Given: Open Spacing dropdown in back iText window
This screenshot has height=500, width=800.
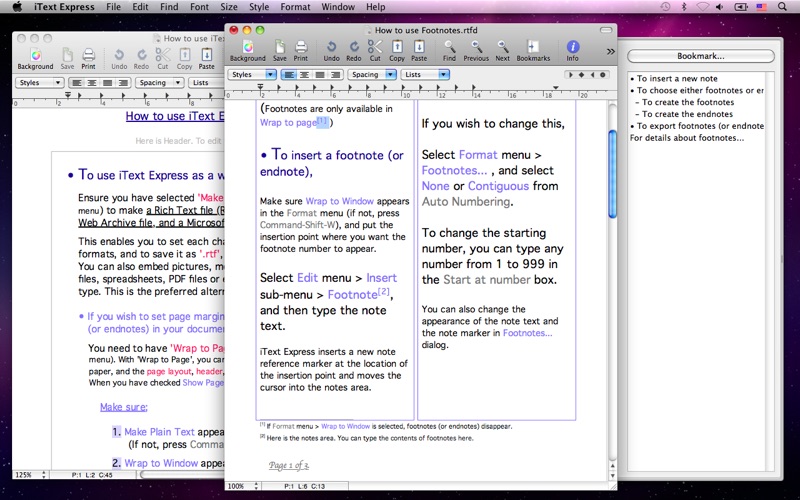Looking at the screenshot, I should click(x=159, y=83).
